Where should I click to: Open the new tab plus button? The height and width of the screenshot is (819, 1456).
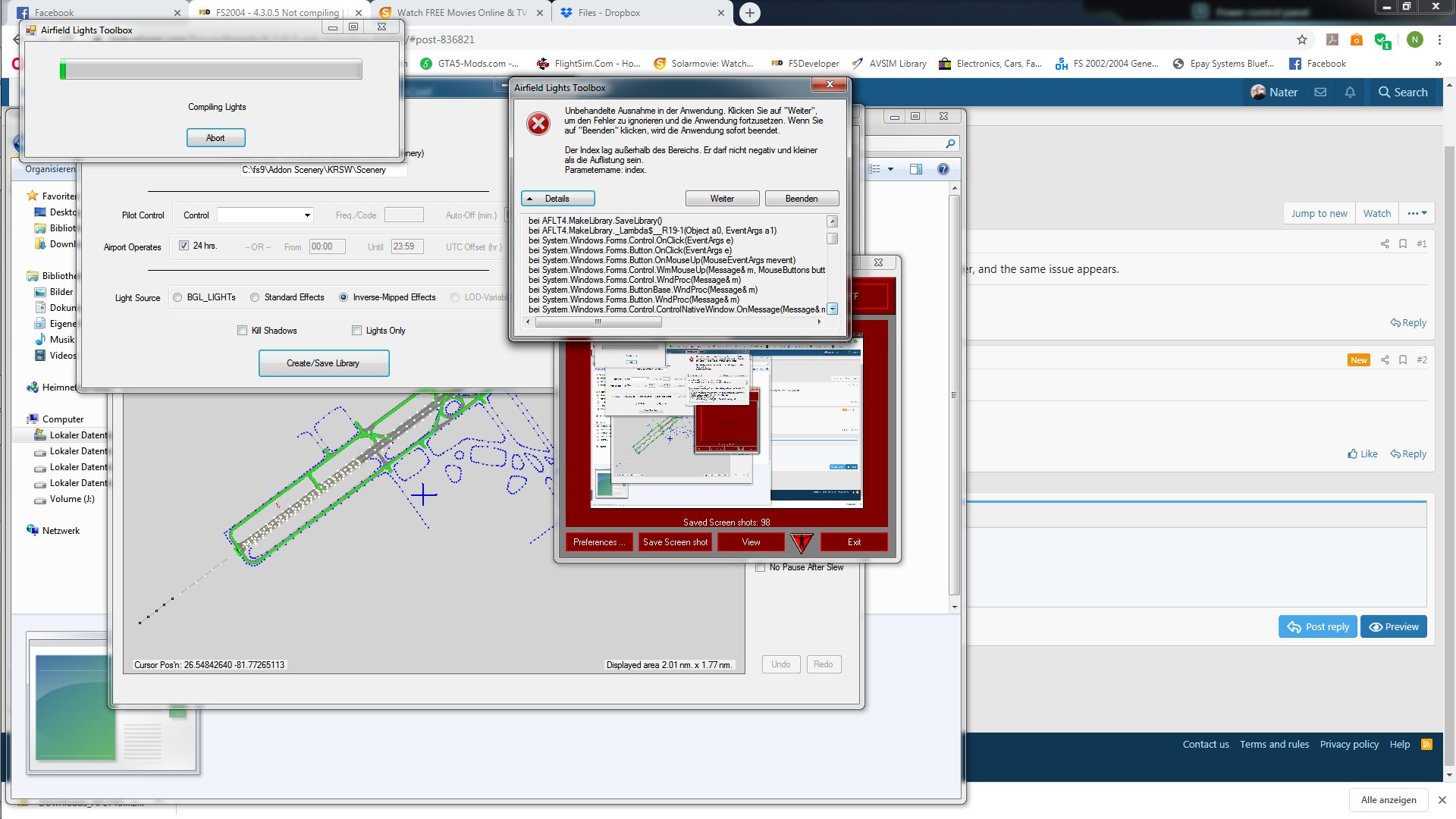pos(749,13)
